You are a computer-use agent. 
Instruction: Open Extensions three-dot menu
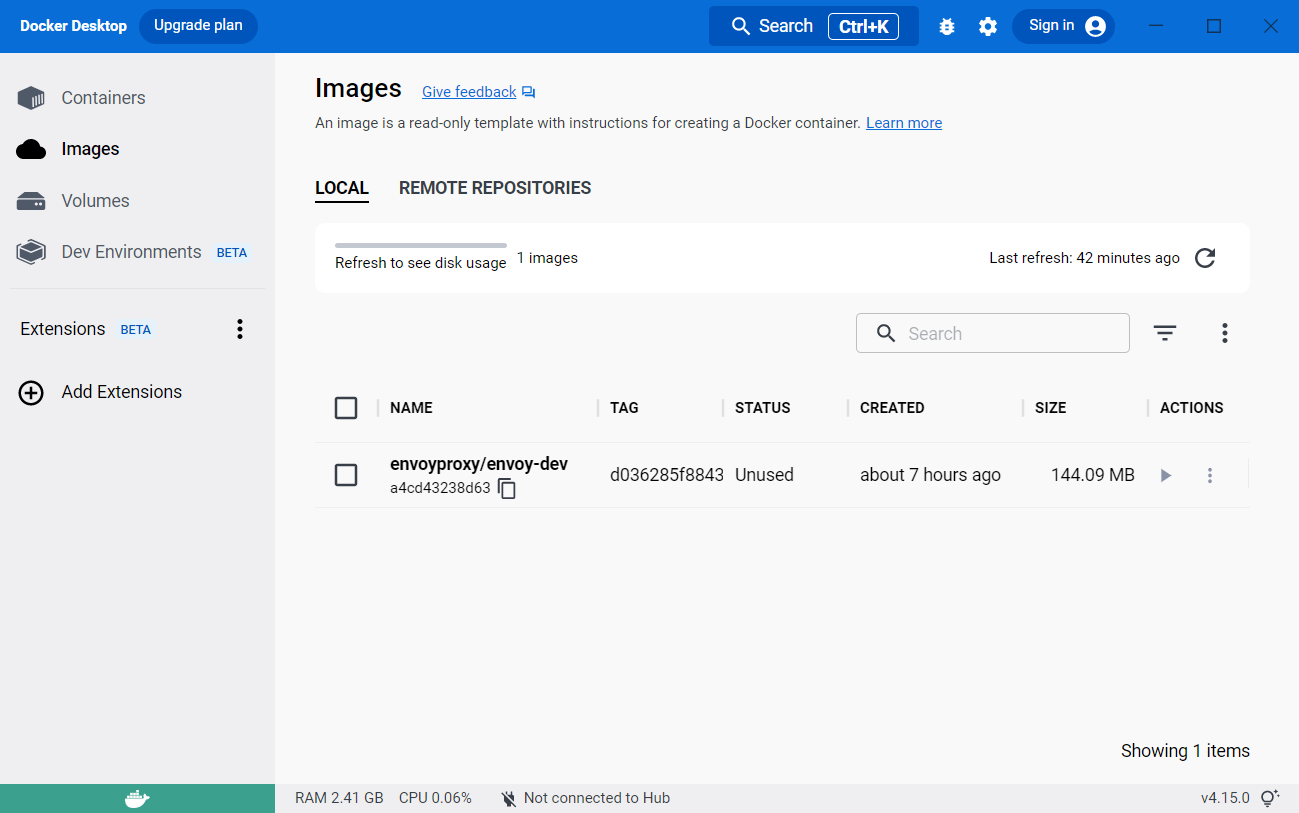click(x=239, y=329)
